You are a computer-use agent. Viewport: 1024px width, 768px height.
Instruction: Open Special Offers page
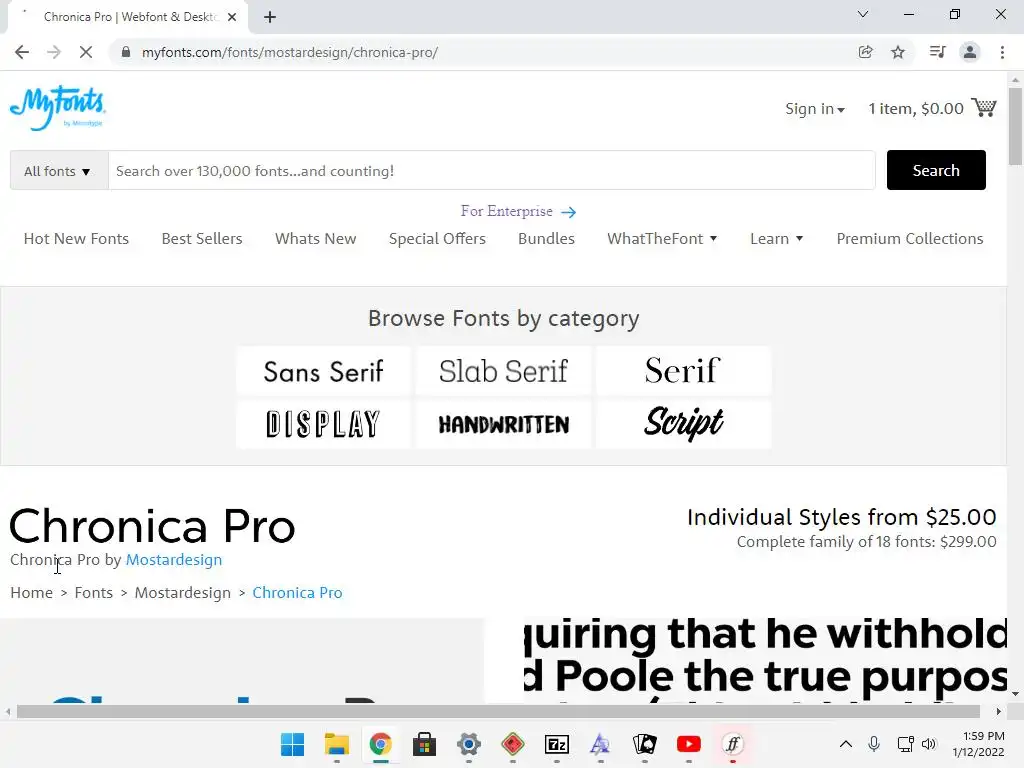(x=437, y=238)
